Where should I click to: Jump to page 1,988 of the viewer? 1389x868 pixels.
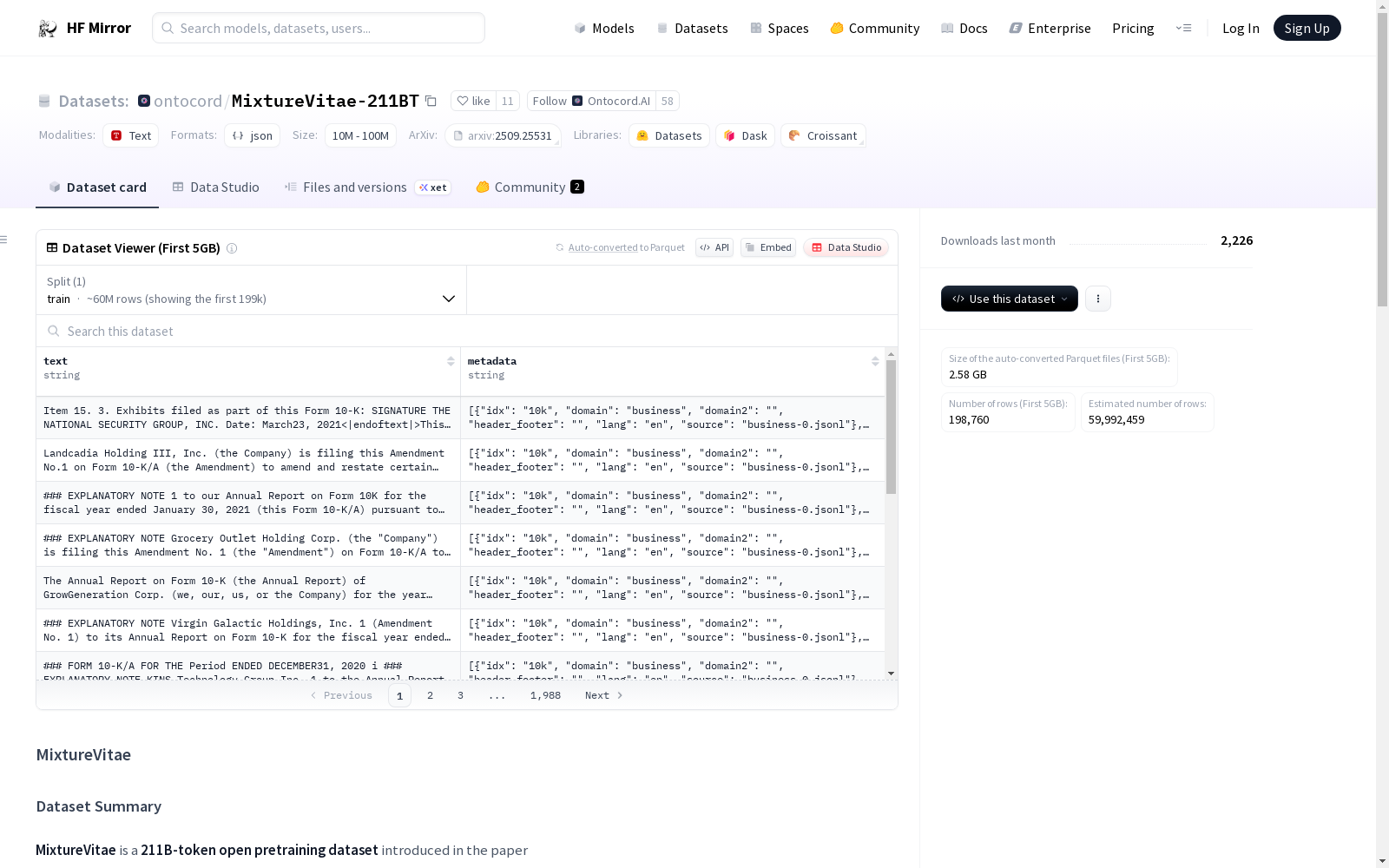[x=545, y=695]
